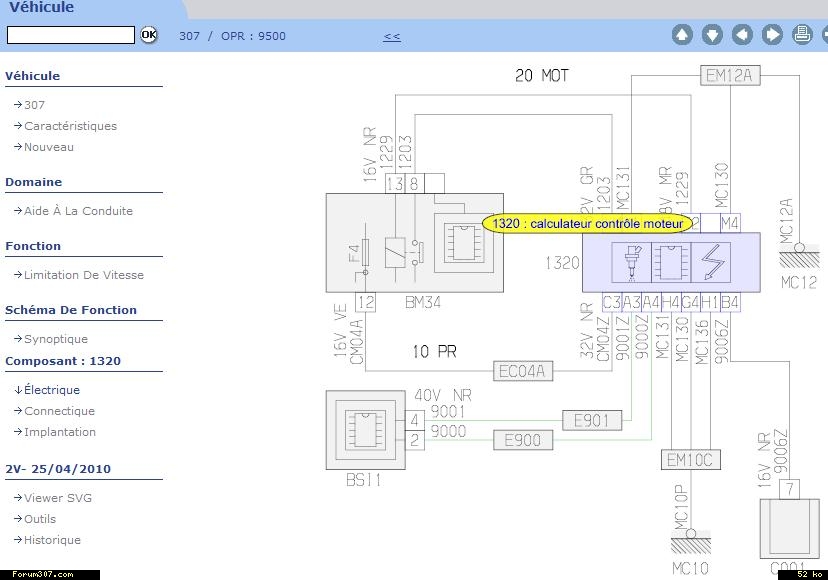The height and width of the screenshot is (580, 828).
Task: Click pin H4 on component 1320
Action: click(x=671, y=302)
